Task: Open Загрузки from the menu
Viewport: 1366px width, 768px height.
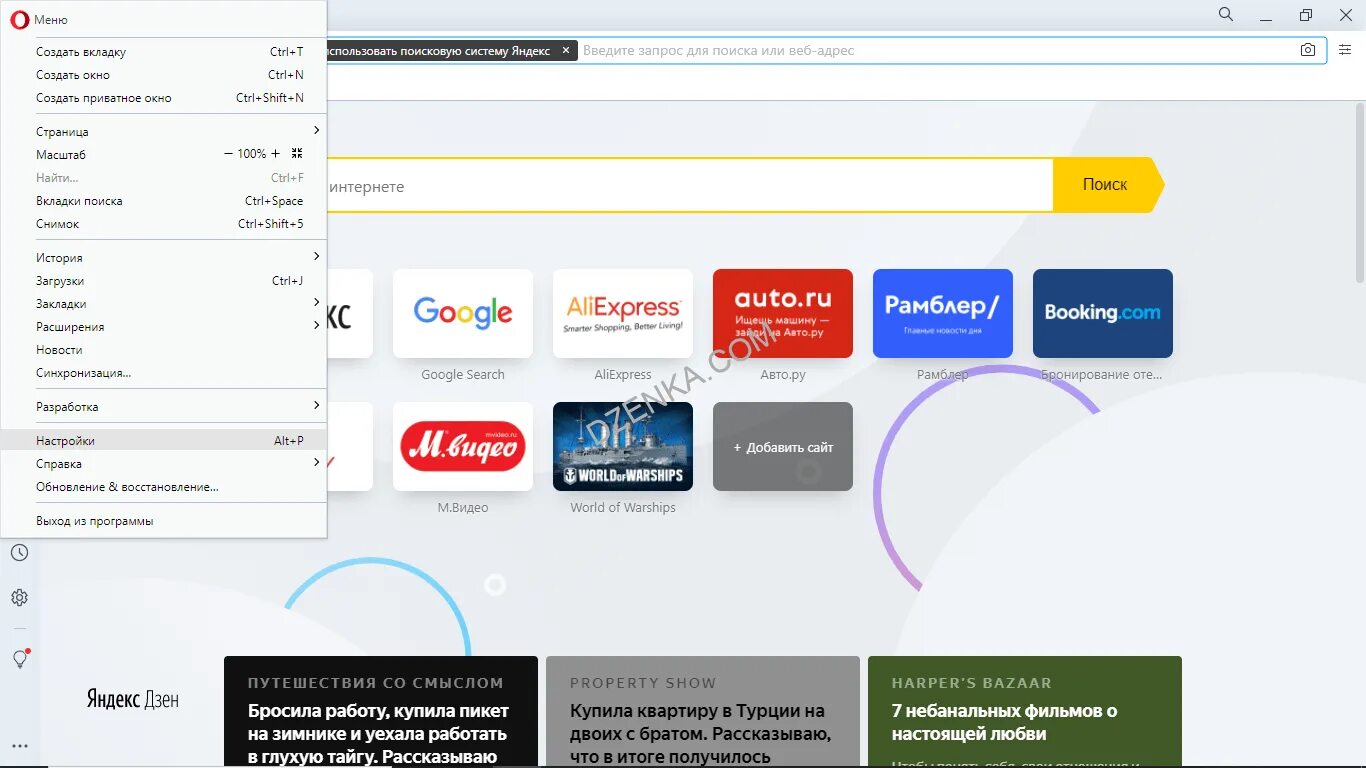Action: point(164,281)
